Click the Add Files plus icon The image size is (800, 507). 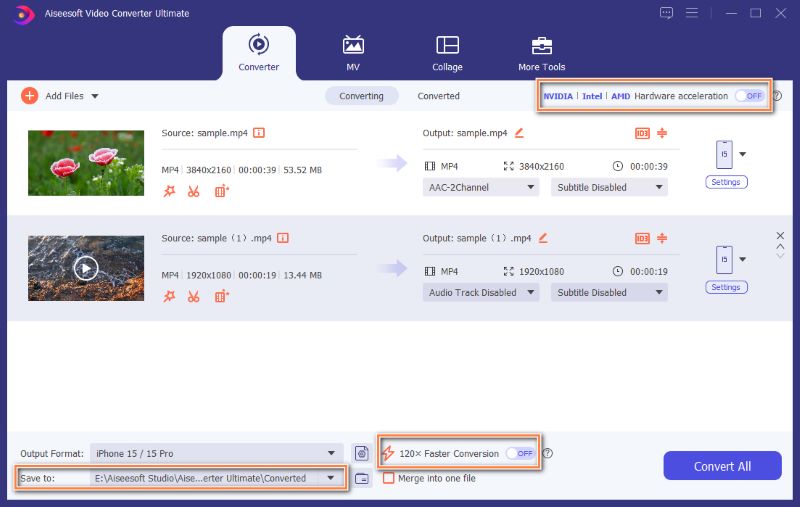(x=30, y=95)
